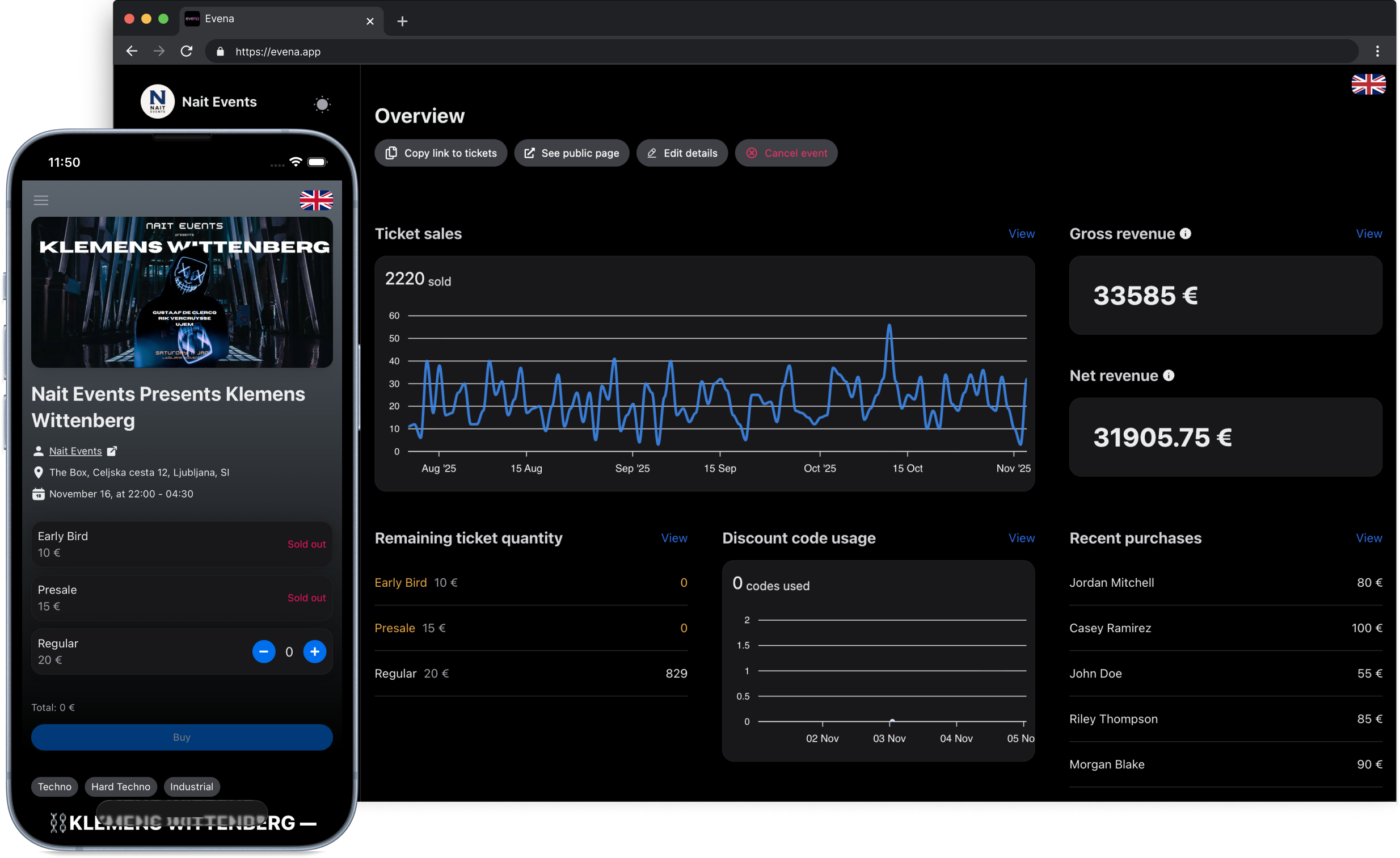Click Copy link to tickets button

(x=441, y=153)
